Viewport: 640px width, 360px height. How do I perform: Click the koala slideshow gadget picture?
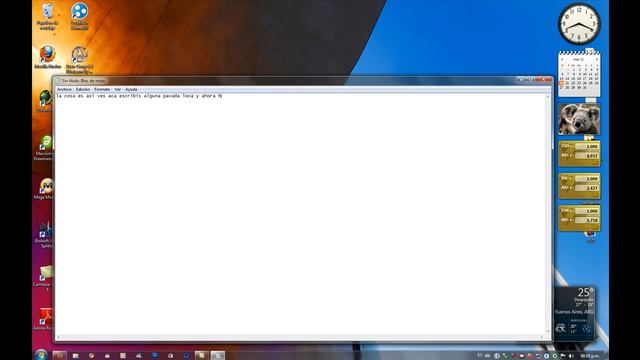(579, 119)
